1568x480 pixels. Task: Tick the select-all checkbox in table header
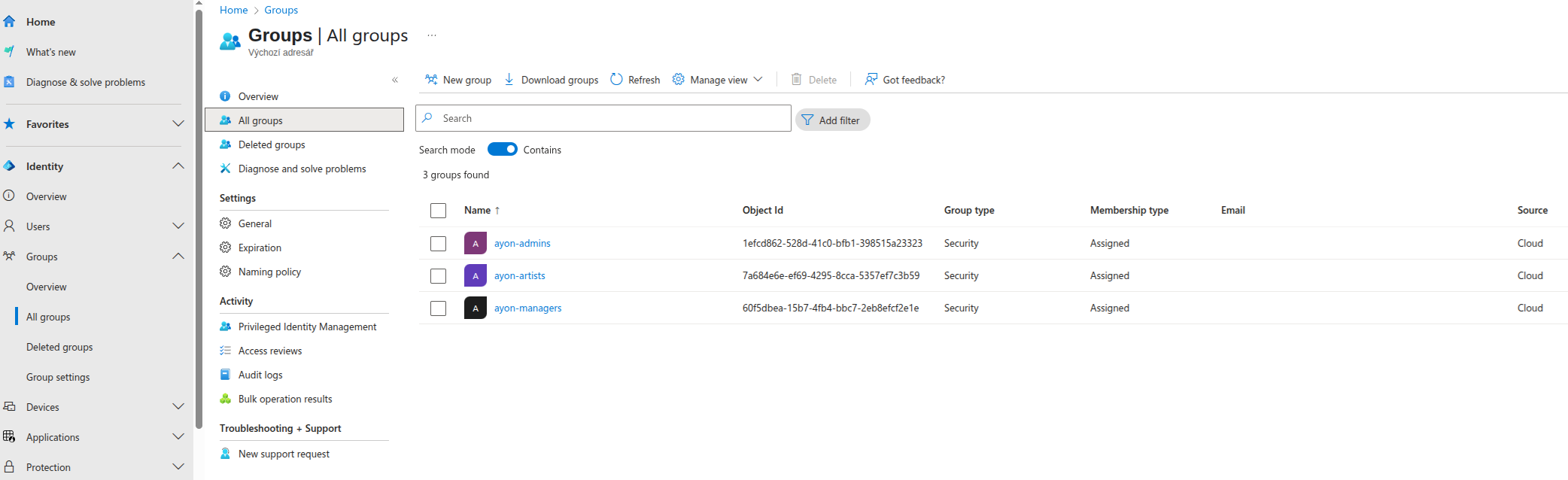point(438,211)
